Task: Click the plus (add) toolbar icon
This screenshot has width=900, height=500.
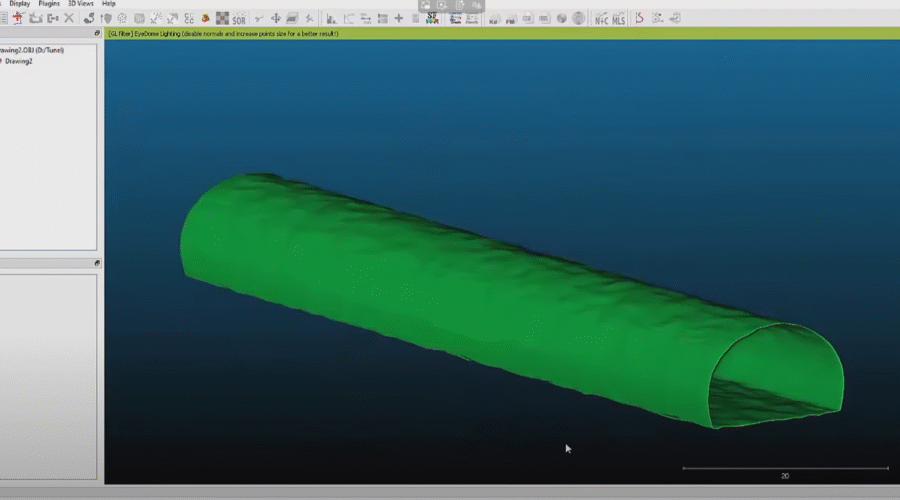Action: (x=398, y=18)
